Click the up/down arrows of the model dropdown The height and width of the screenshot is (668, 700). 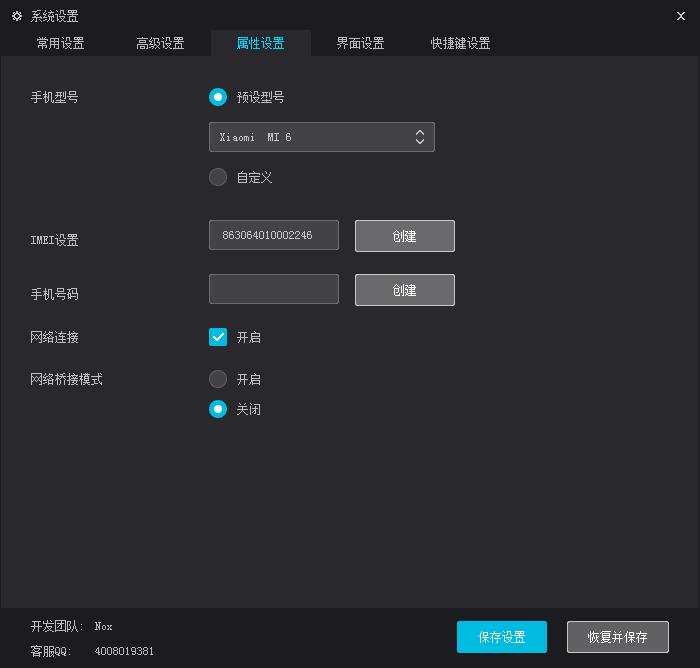pyautogui.click(x=420, y=137)
